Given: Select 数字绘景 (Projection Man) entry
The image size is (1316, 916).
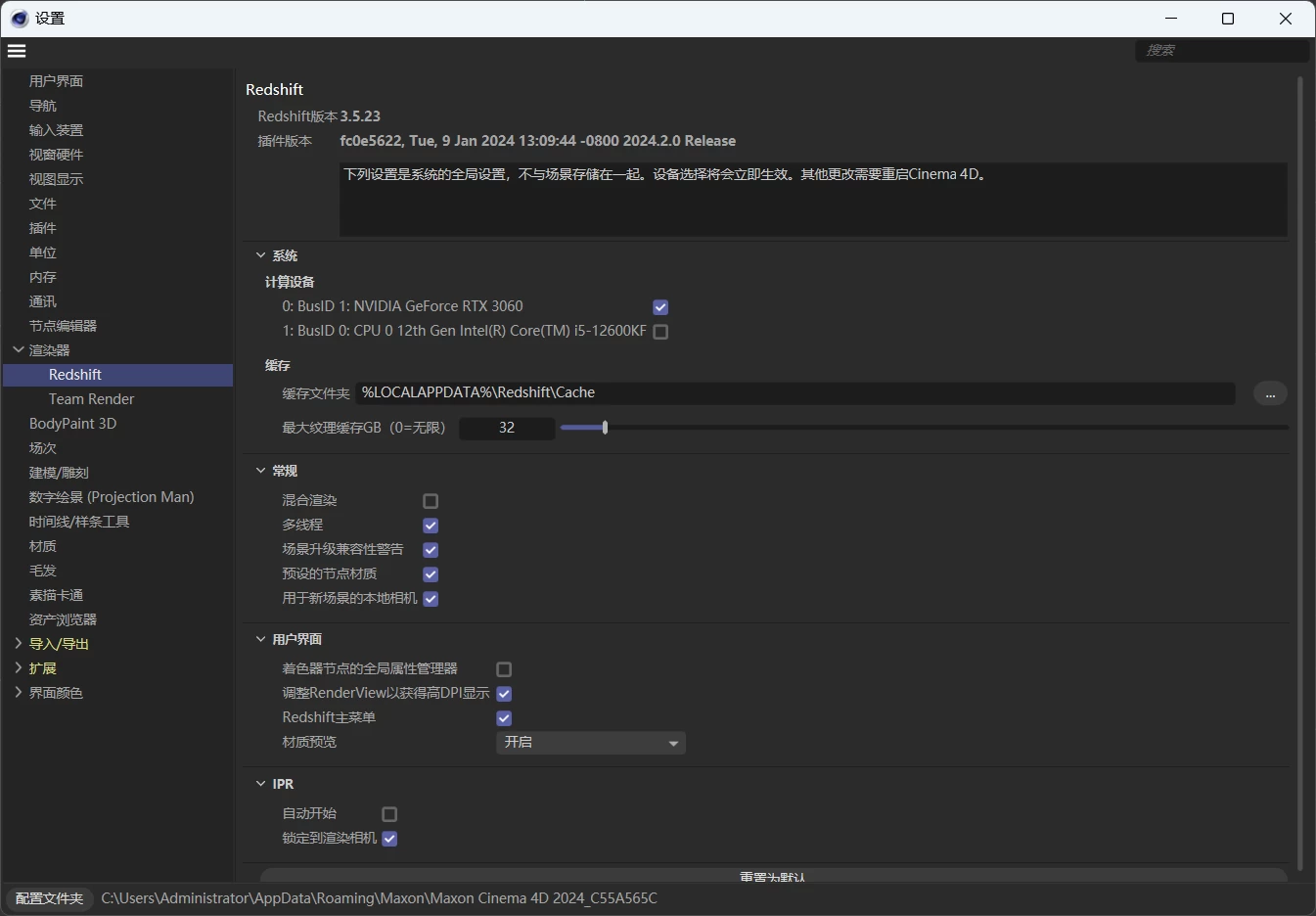Looking at the screenshot, I should (x=112, y=497).
